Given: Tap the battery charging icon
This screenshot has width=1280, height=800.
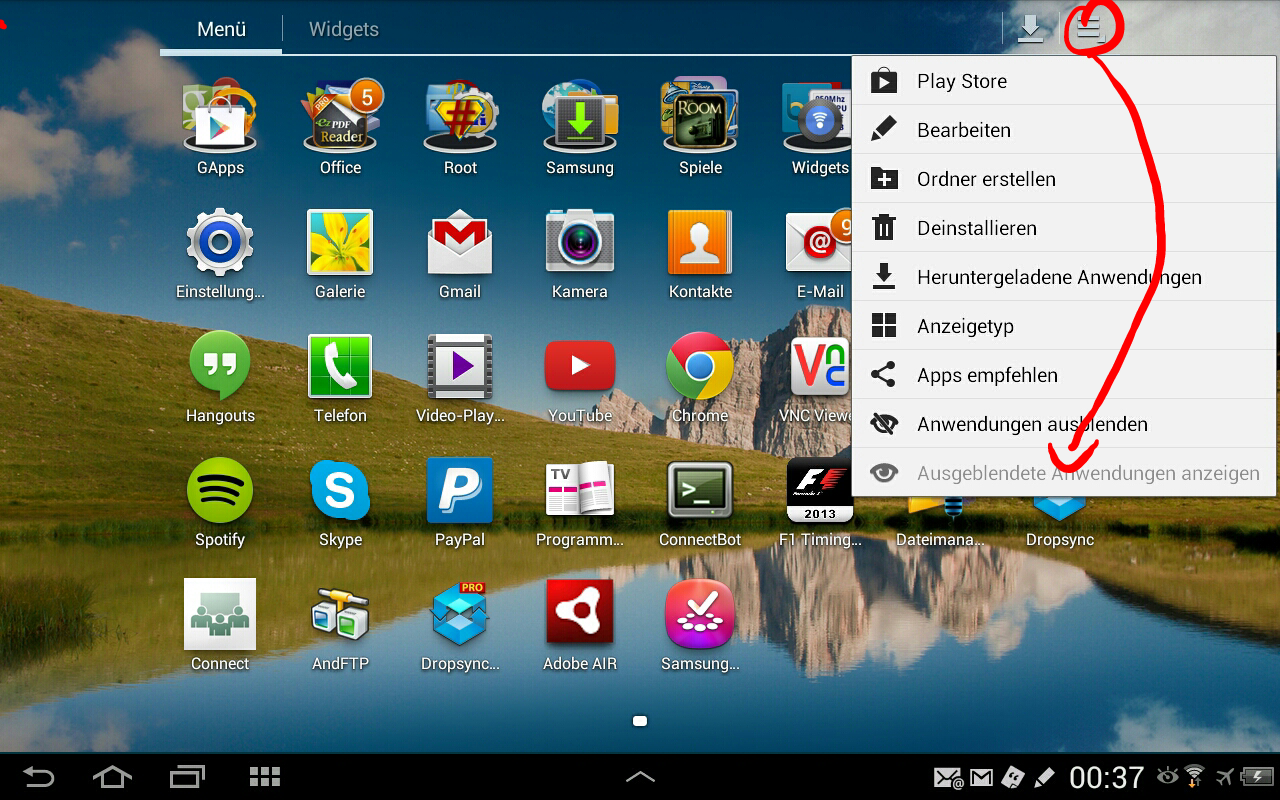Looking at the screenshot, I should [x=1257, y=777].
